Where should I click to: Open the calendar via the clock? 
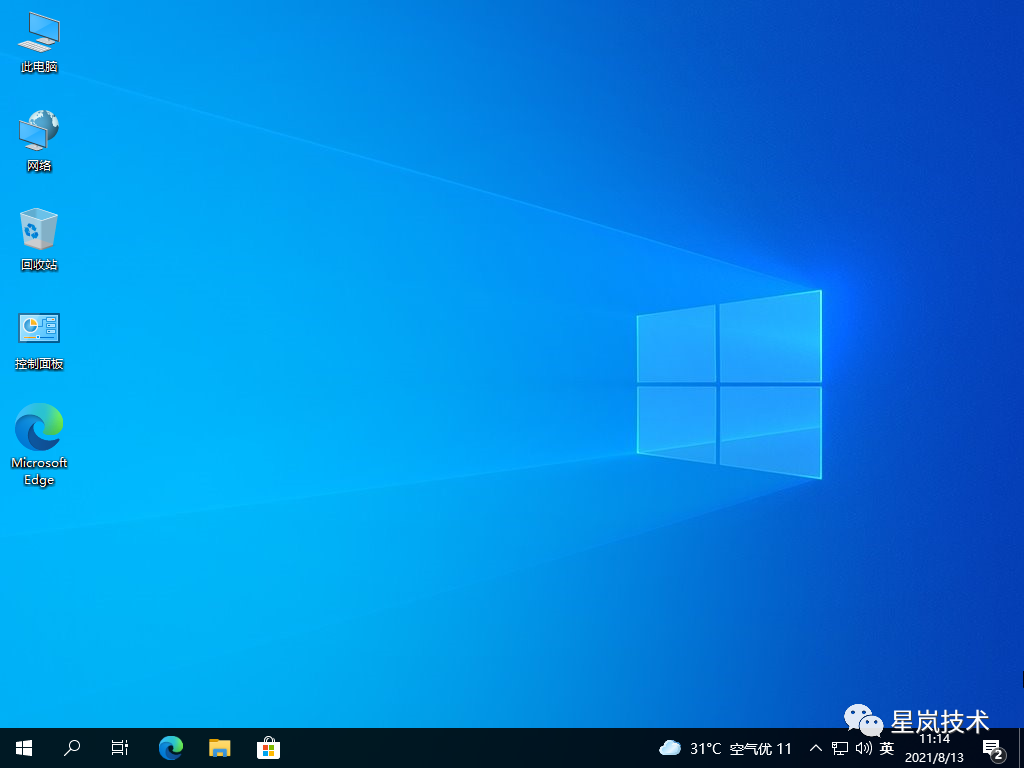pos(937,747)
